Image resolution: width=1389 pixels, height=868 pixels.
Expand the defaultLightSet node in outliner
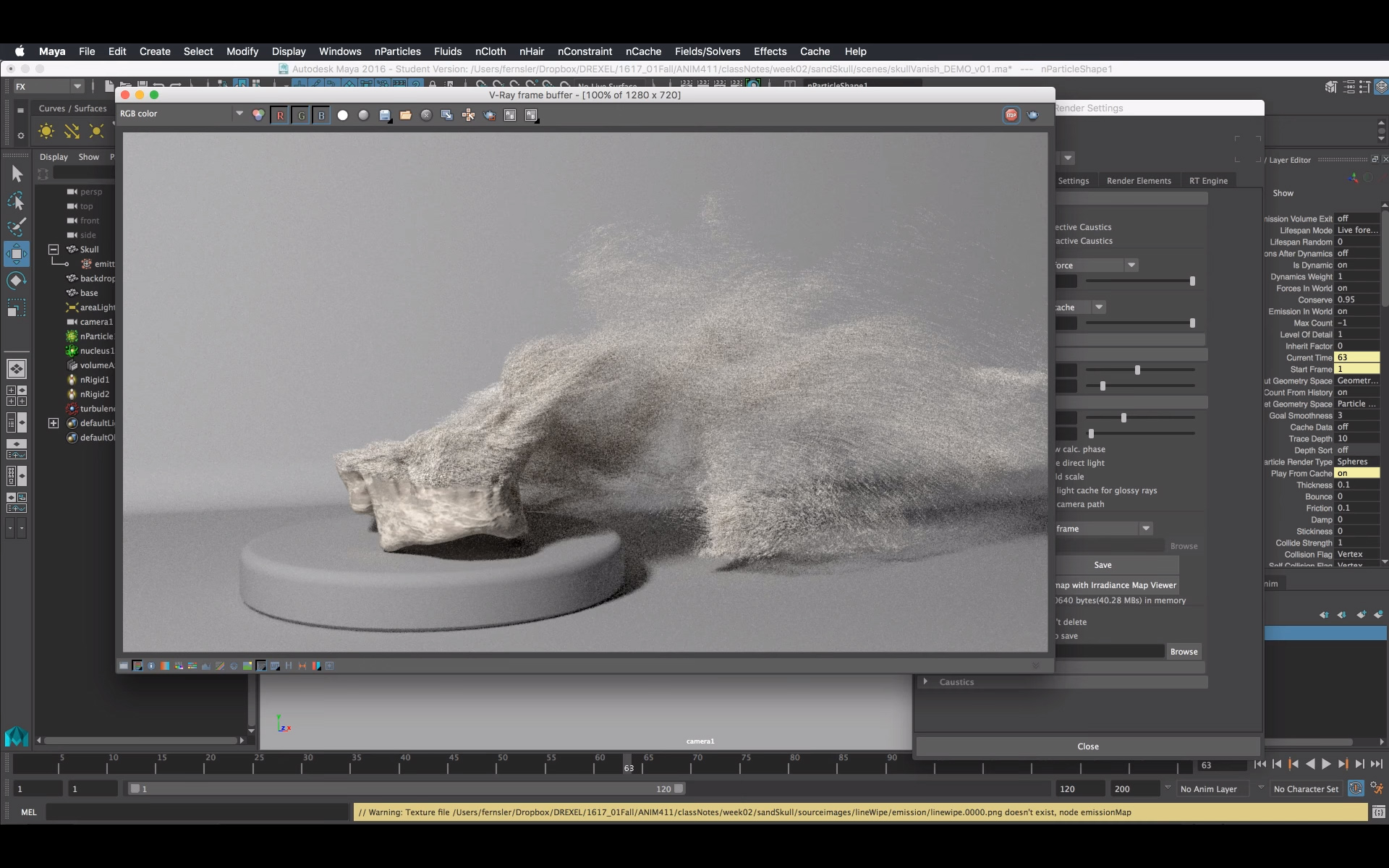click(x=54, y=423)
